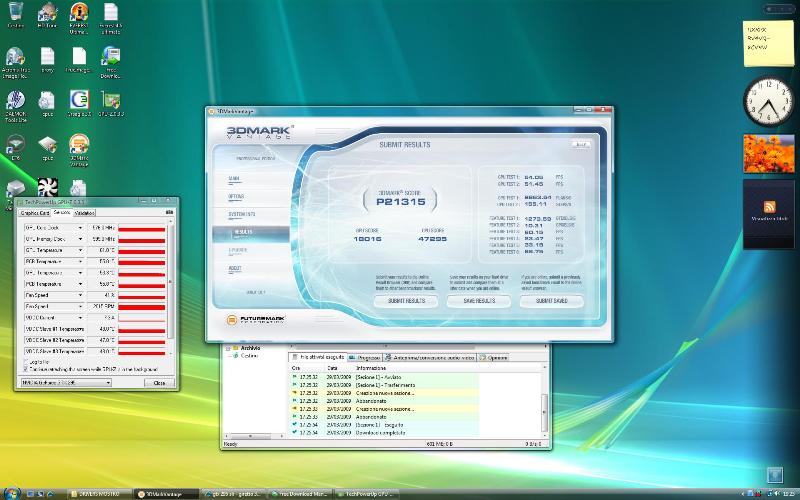The width and height of the screenshot is (800, 500).
Task: Open the Options section in 3DMark Vantage
Action: 236,196
